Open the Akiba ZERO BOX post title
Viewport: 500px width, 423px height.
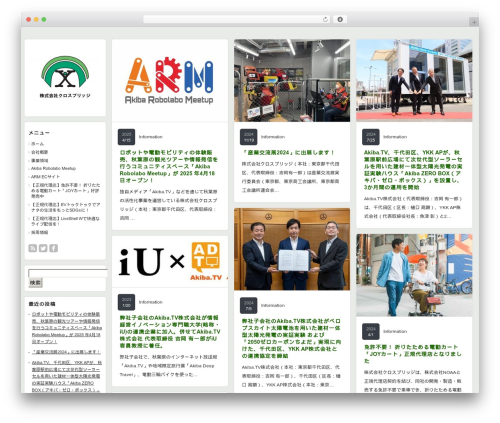point(413,170)
